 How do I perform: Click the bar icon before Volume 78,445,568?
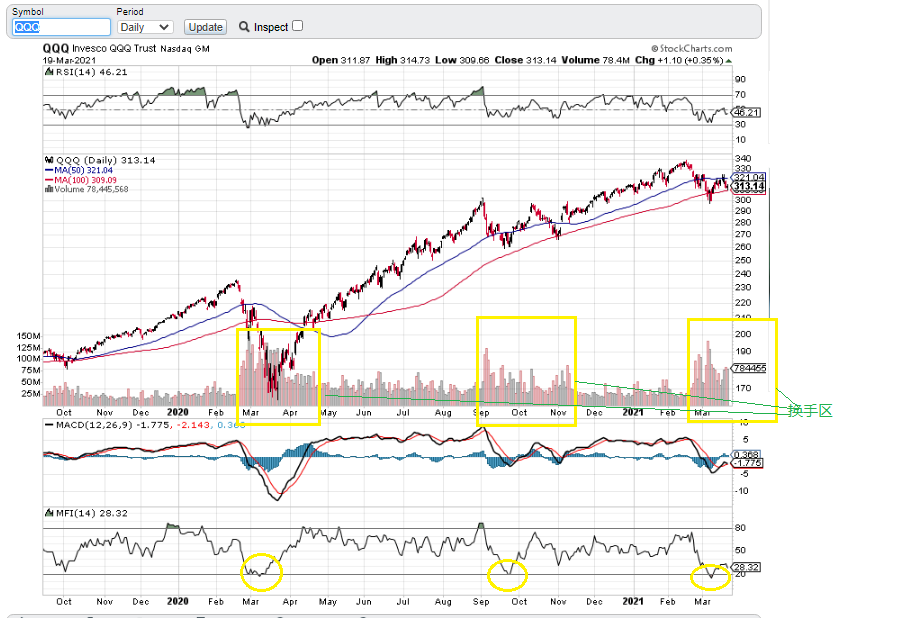coord(49,189)
